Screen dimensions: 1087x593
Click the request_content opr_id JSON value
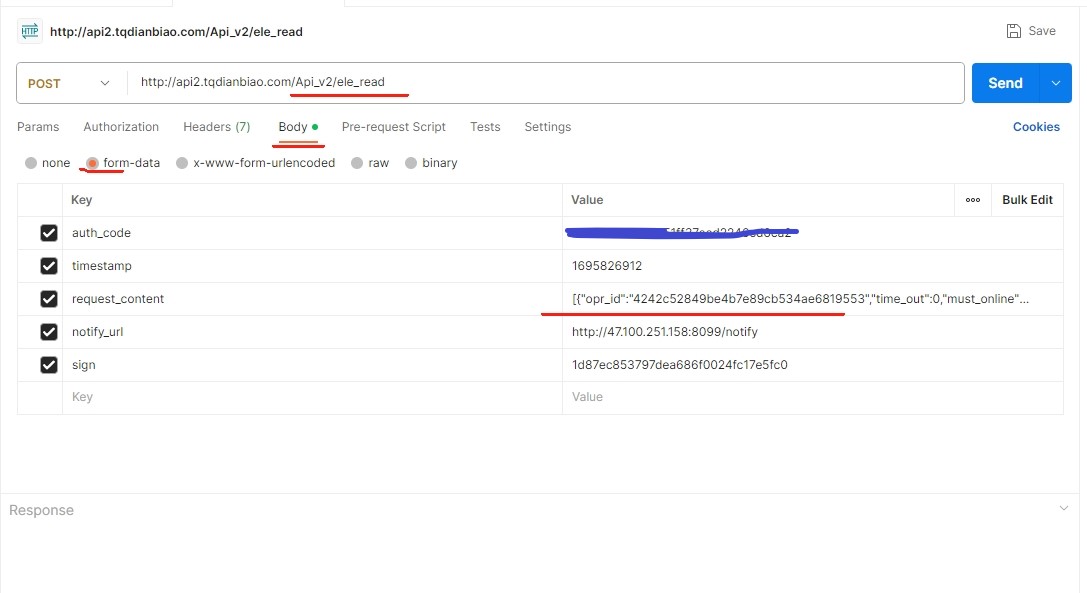(x=800, y=299)
